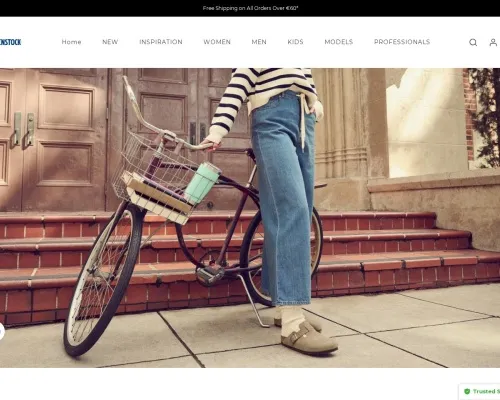Open the MEN menu
This screenshot has height=400, width=500.
259,42
